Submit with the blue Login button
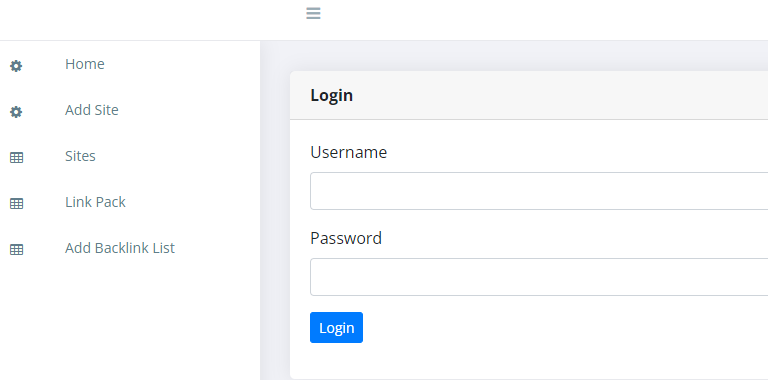Image resolution: width=768 pixels, height=380 pixels. [x=336, y=328]
